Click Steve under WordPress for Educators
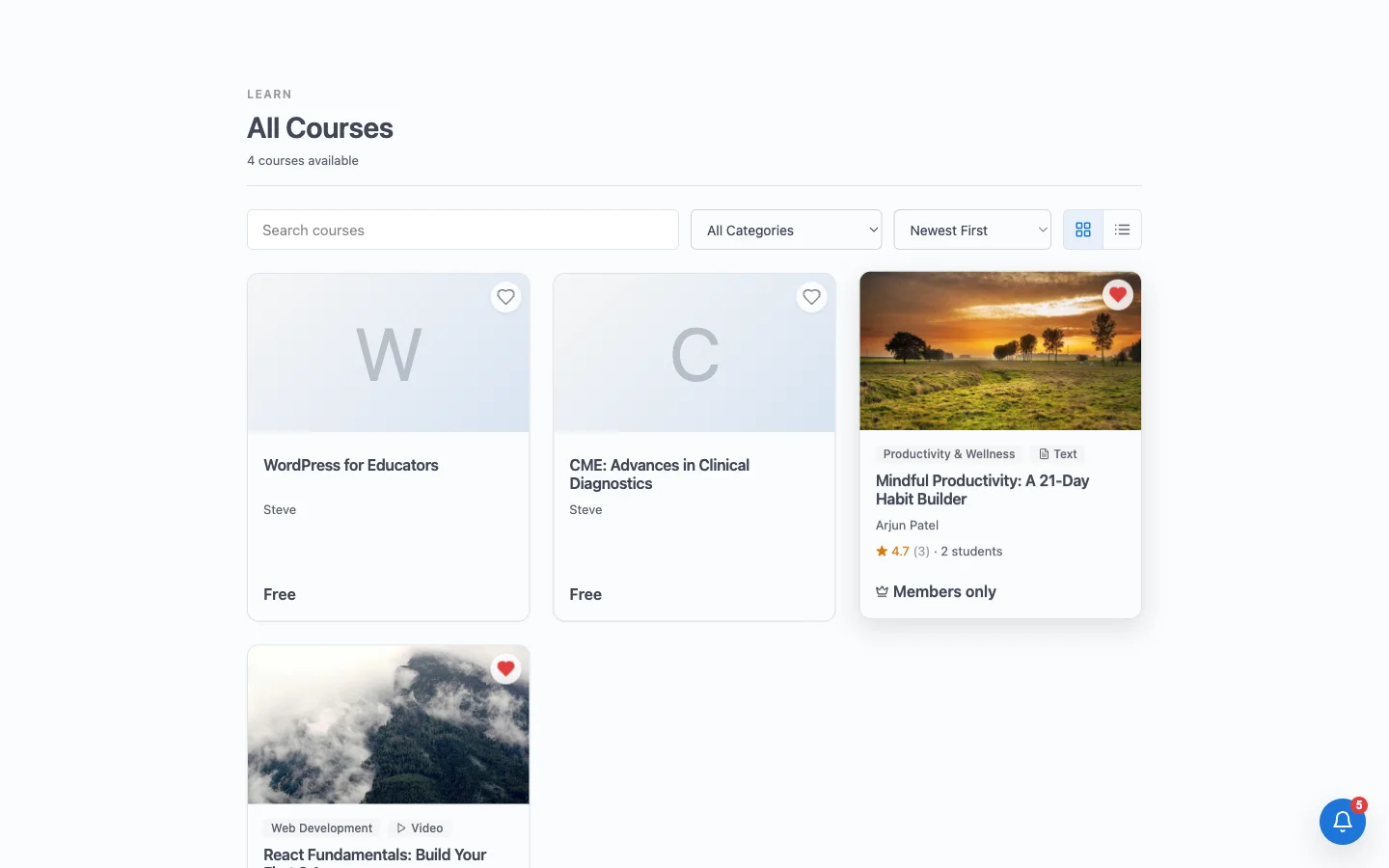This screenshot has height=868, width=1389. click(280, 510)
